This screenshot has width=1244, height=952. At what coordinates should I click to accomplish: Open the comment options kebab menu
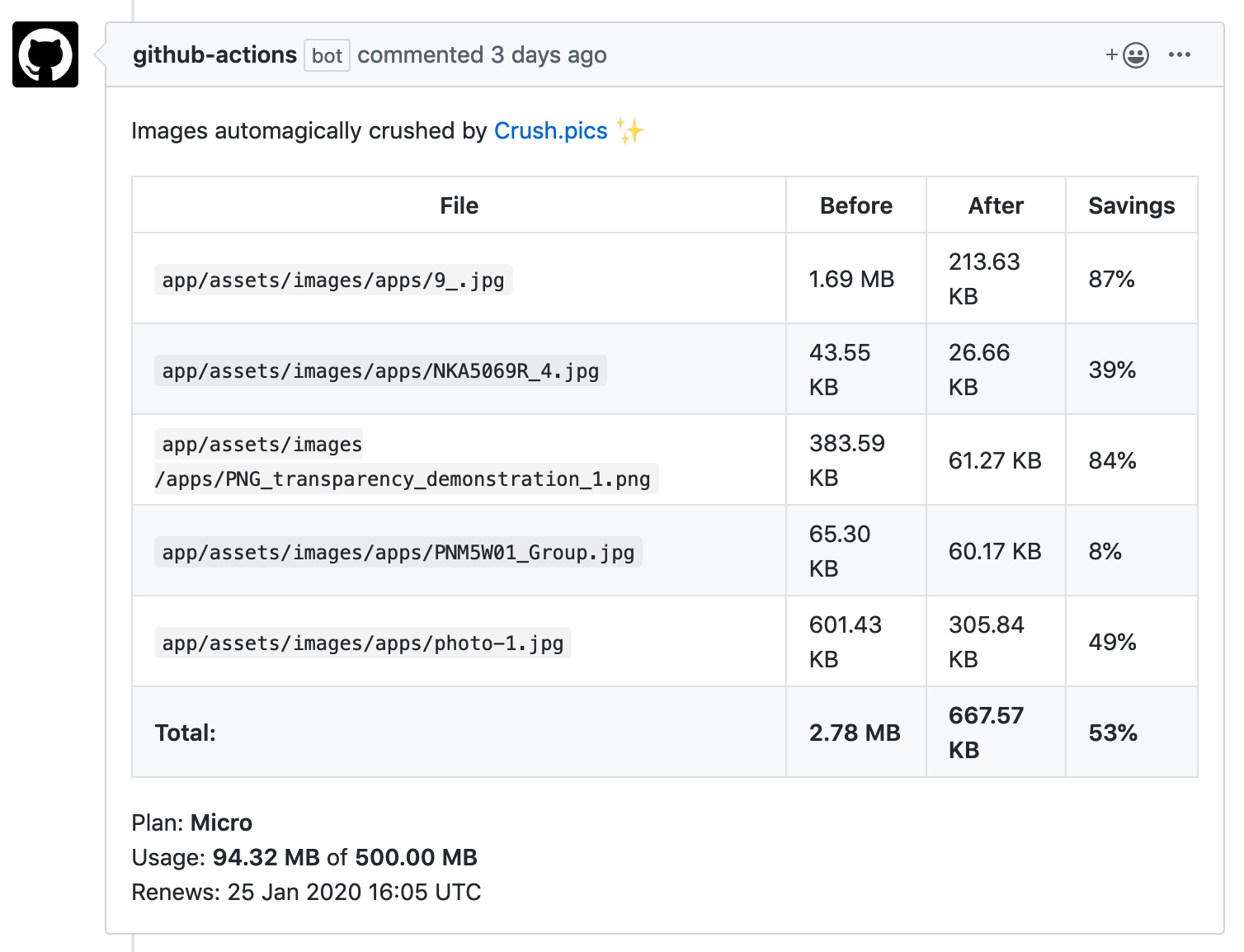coord(1180,55)
